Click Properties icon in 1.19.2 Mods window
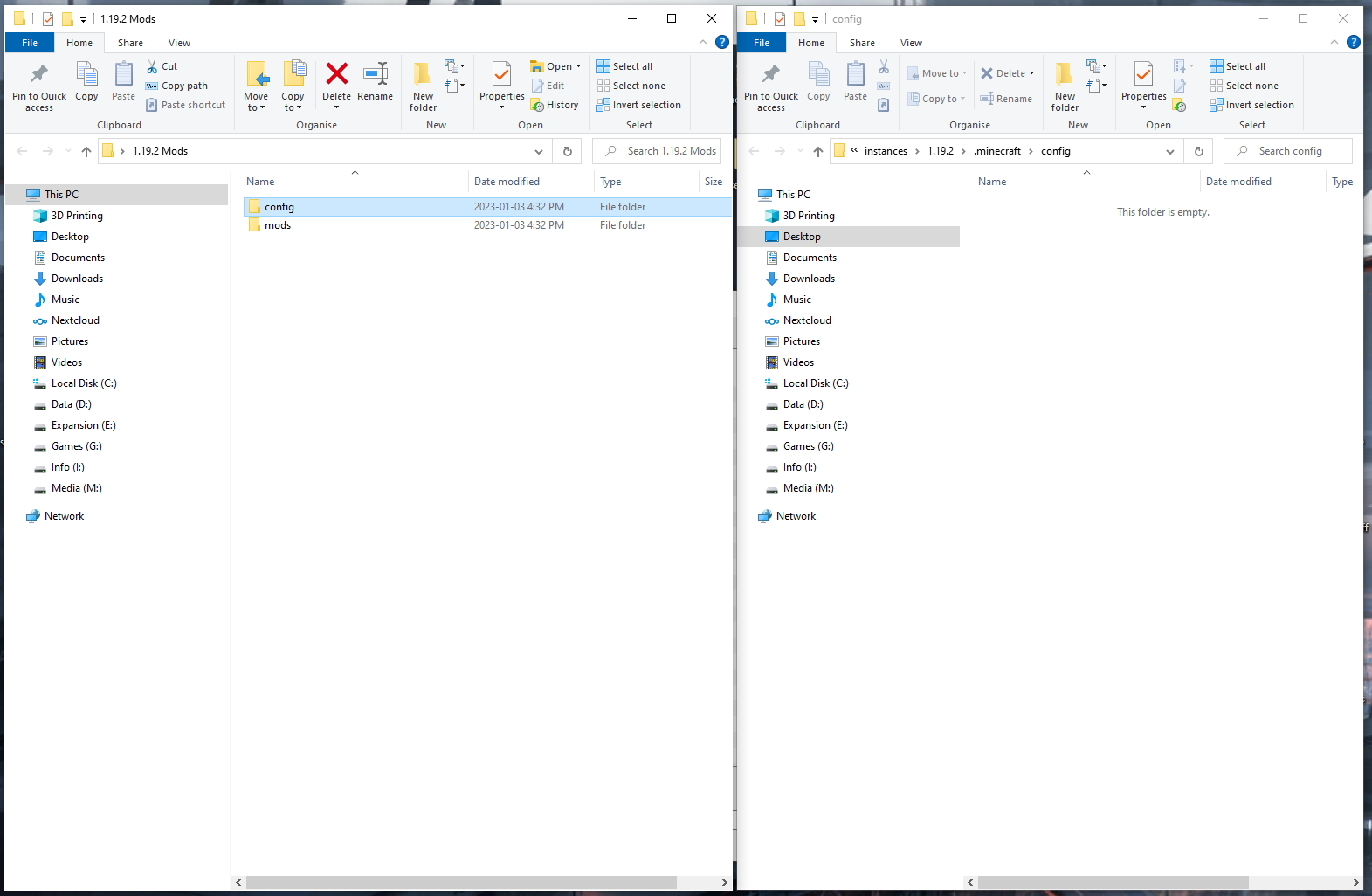 [x=501, y=75]
